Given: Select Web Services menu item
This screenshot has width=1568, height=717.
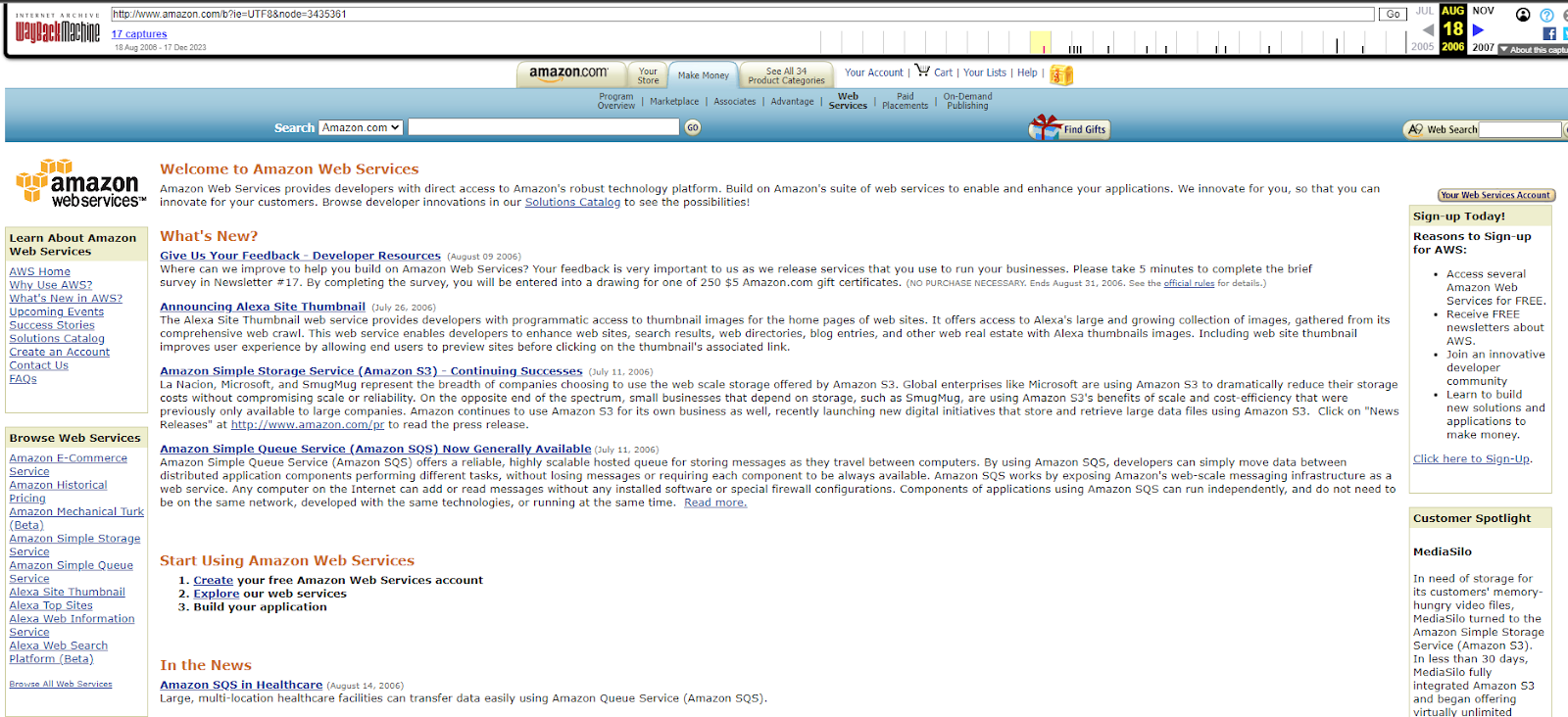Looking at the screenshot, I should click(x=848, y=101).
